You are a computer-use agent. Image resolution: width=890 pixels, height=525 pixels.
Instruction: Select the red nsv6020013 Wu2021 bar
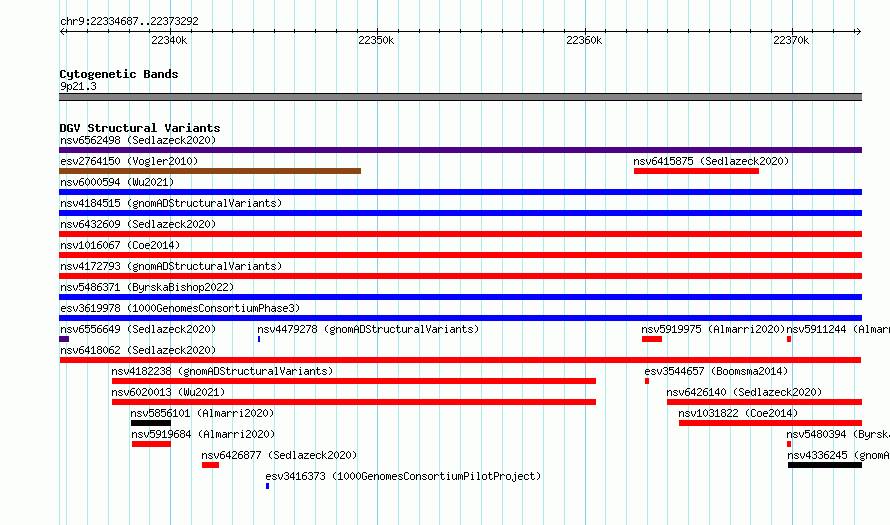coord(354,402)
